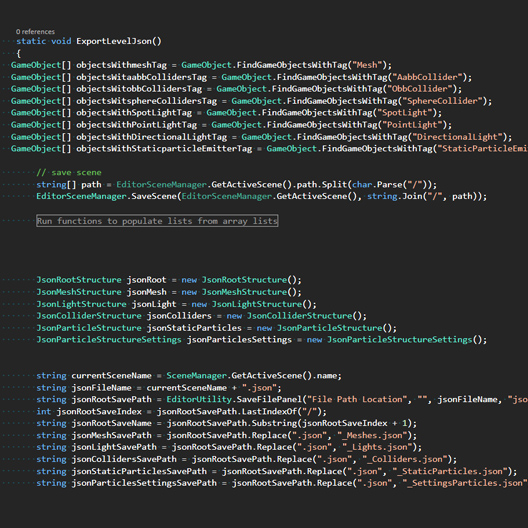Screen dimensions: 528x528
Task: Click the jsonCollidersSavePath variable
Action: (124, 459)
